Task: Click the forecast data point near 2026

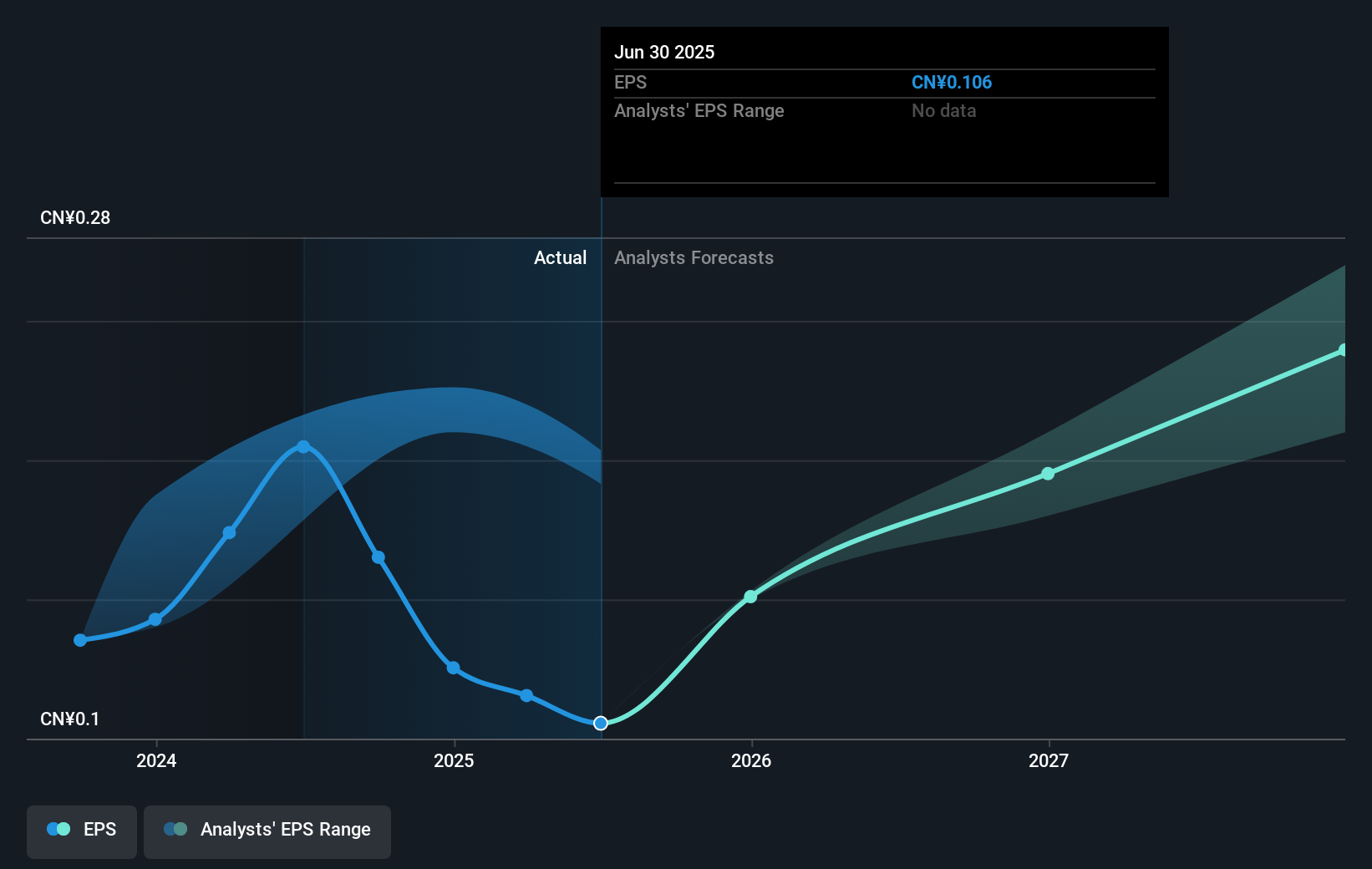Action: (750, 597)
